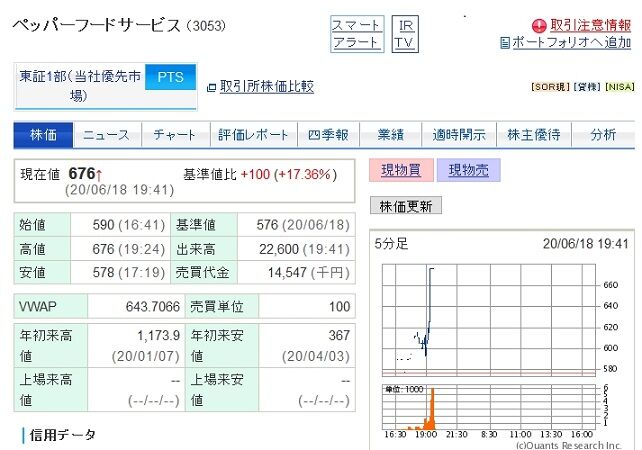Click the 5分足 price chart
This screenshot has width=642, height=450.
(x=489, y=320)
